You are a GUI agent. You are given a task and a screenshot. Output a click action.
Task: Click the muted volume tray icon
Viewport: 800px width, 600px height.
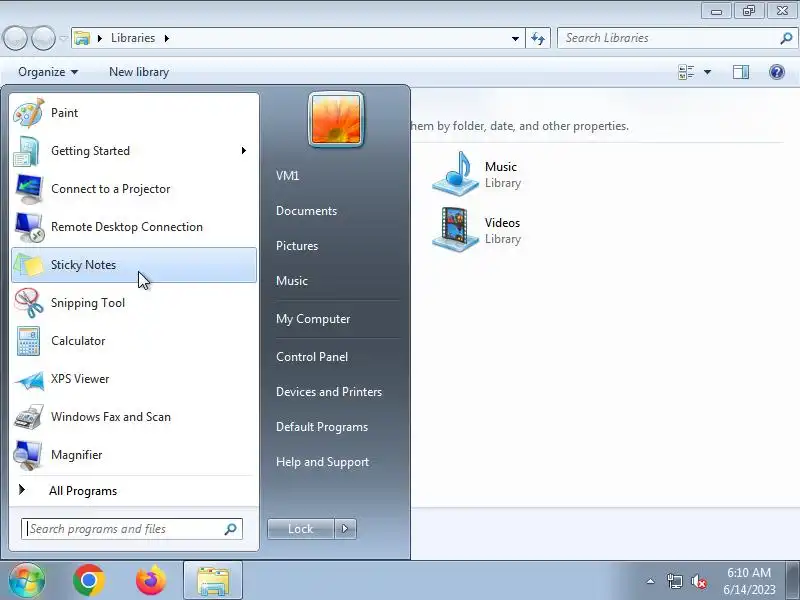pos(698,581)
